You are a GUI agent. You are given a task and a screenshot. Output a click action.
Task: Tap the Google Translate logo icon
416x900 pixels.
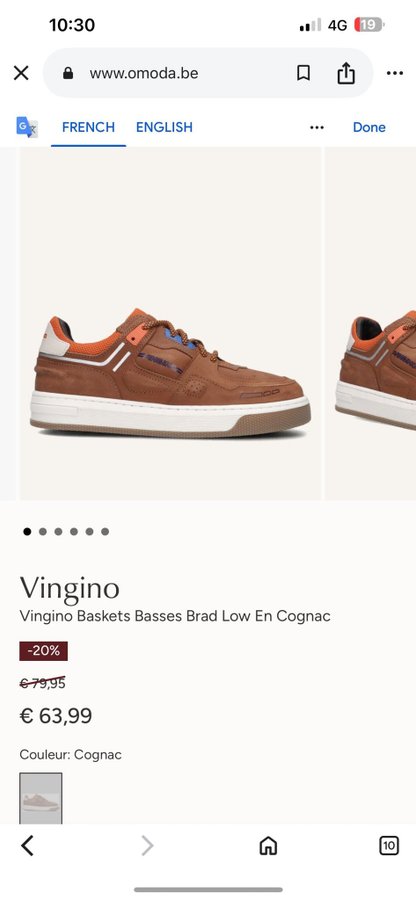click(x=27, y=127)
